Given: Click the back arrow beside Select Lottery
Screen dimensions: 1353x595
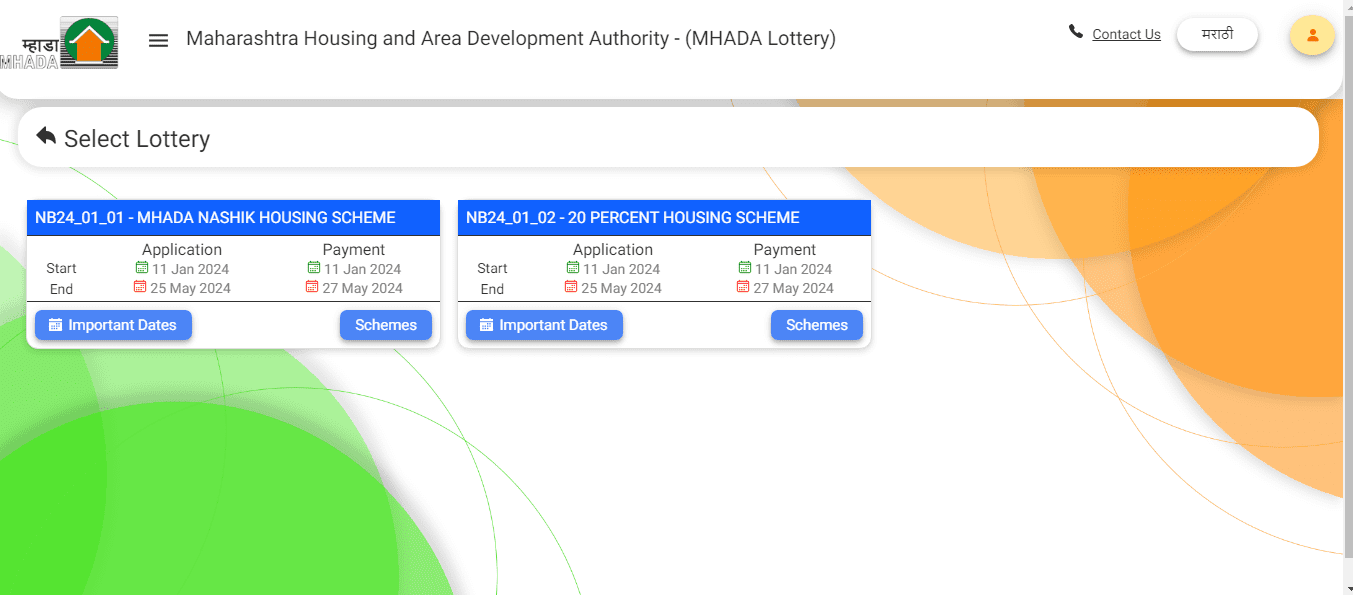Looking at the screenshot, I should (46, 136).
